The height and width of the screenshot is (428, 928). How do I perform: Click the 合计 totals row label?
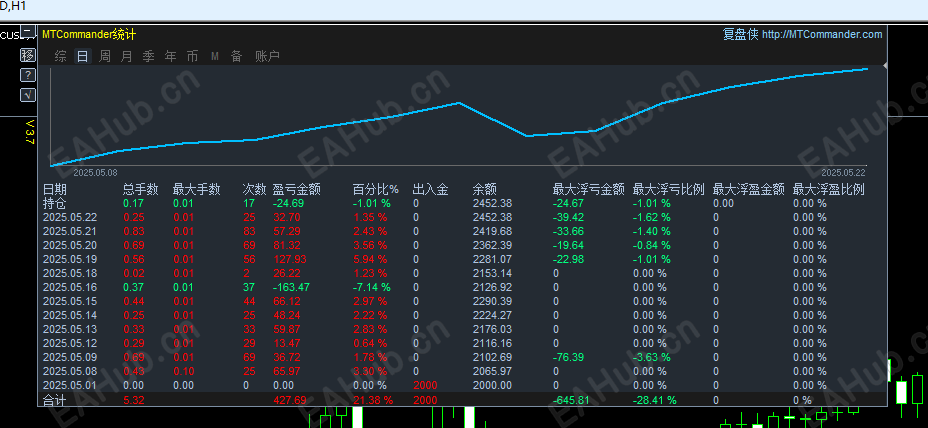click(x=54, y=400)
